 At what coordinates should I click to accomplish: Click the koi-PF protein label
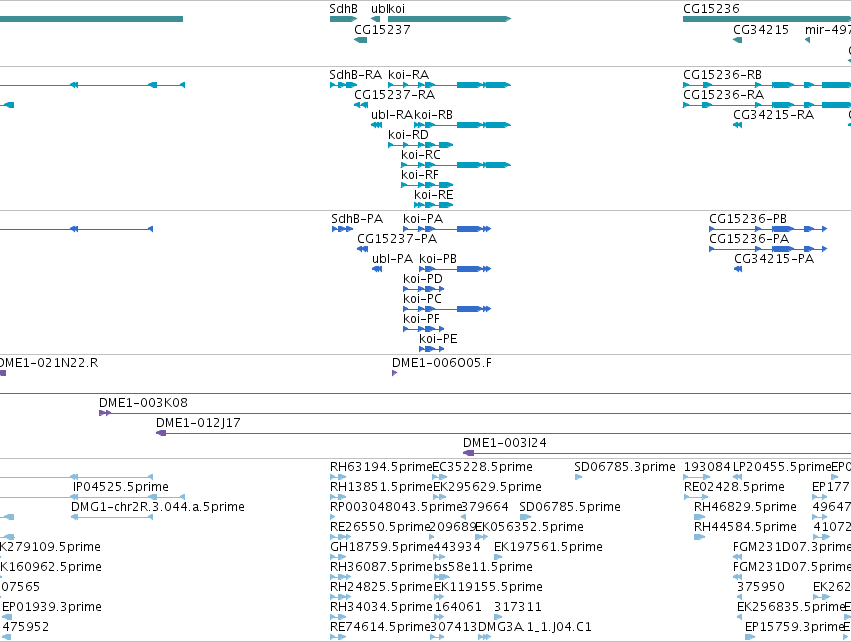click(421, 319)
